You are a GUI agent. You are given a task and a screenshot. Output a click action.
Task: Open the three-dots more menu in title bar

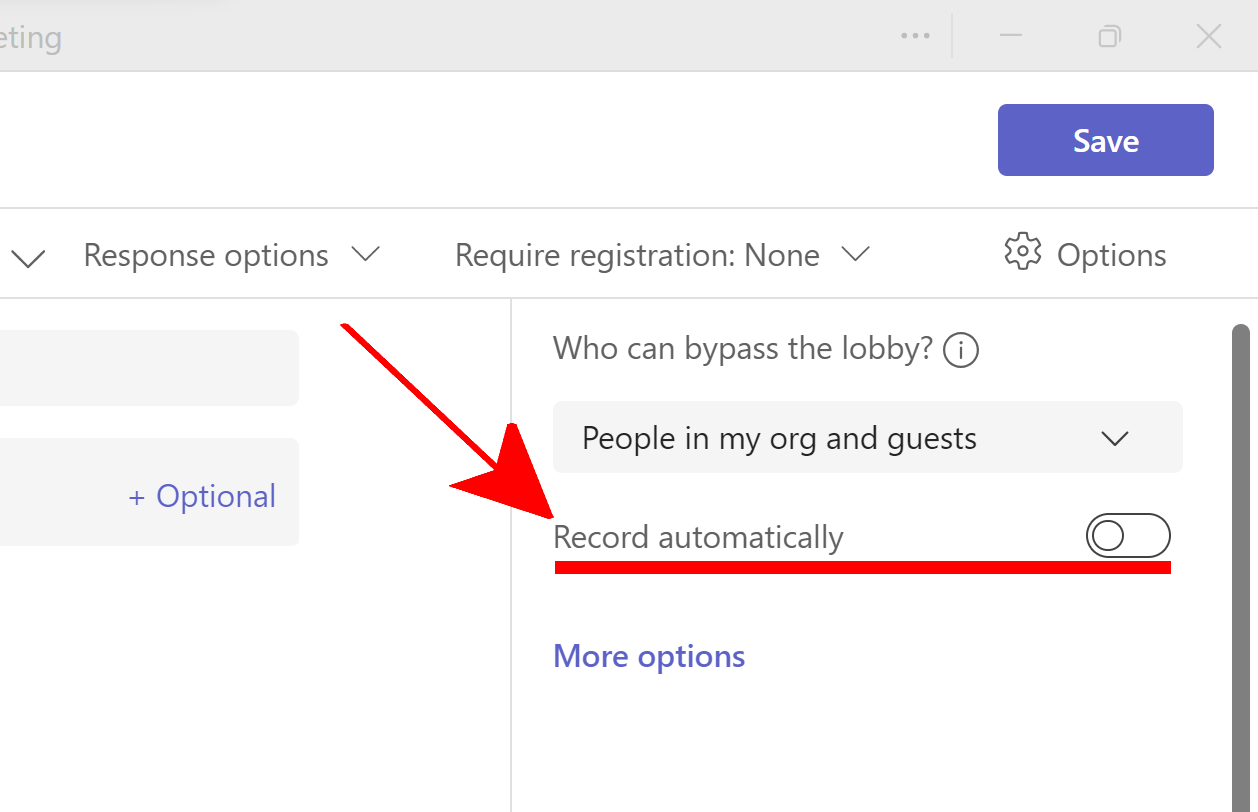pyautogui.click(x=915, y=36)
